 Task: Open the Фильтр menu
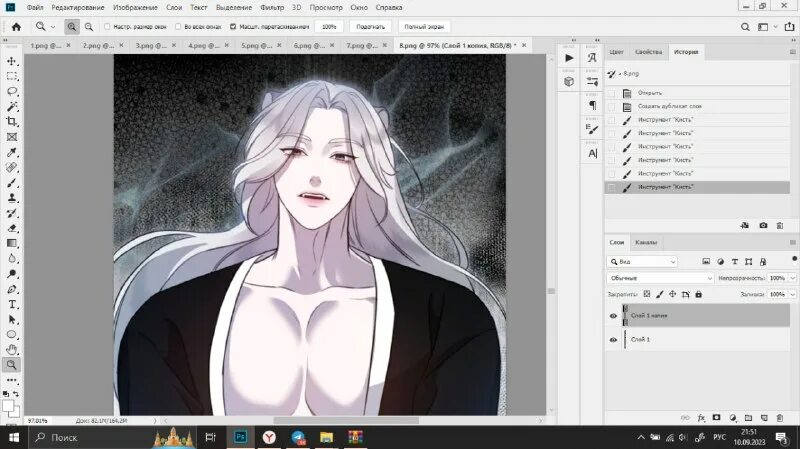pyautogui.click(x=272, y=8)
